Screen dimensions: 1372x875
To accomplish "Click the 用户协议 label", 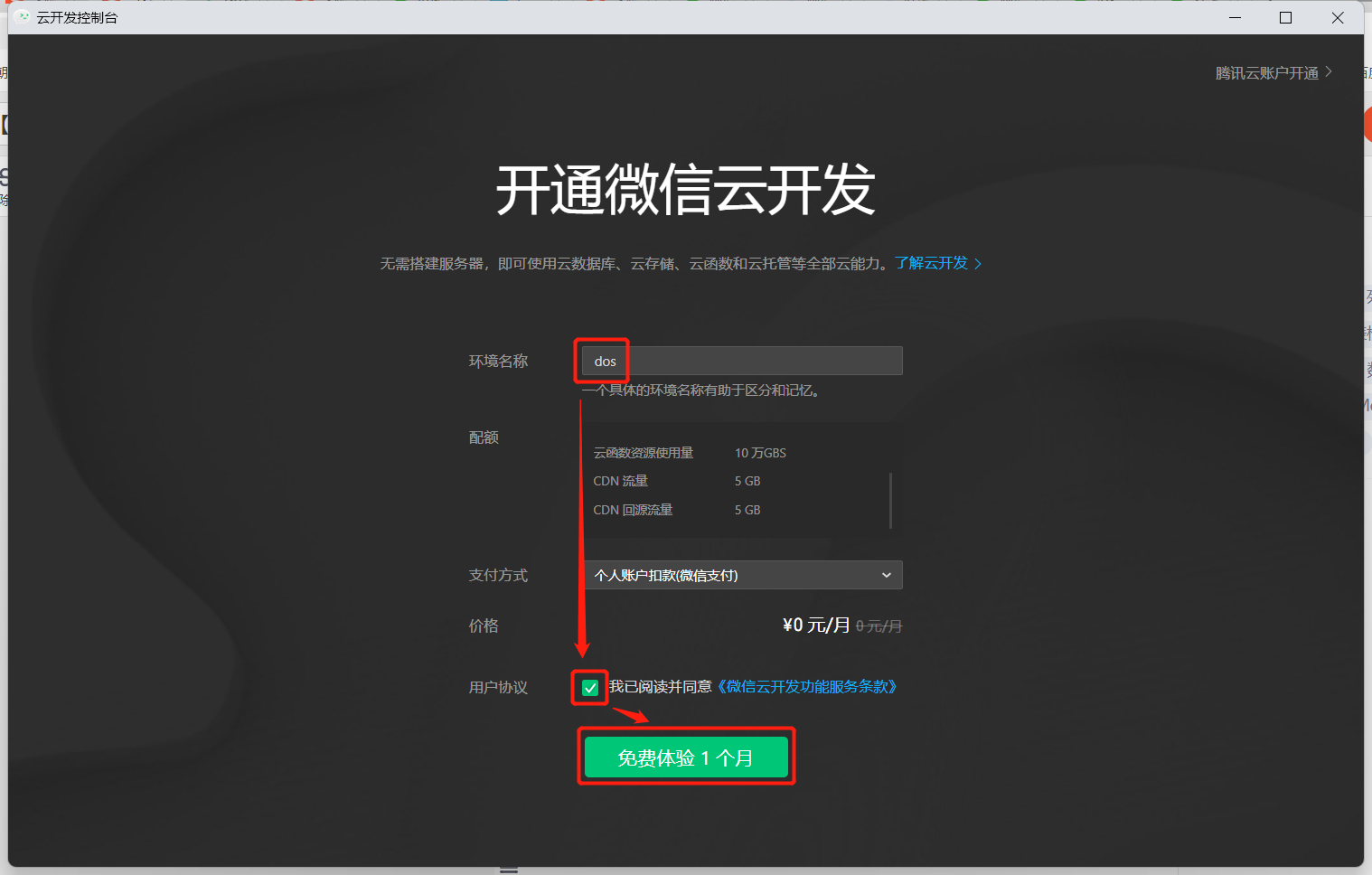I will coord(498,688).
